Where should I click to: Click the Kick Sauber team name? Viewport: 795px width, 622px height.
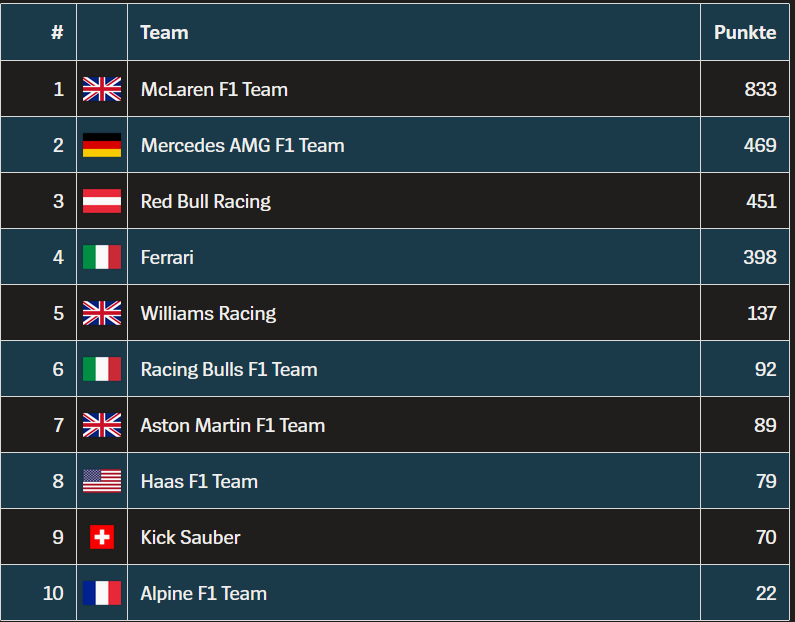[x=190, y=537]
